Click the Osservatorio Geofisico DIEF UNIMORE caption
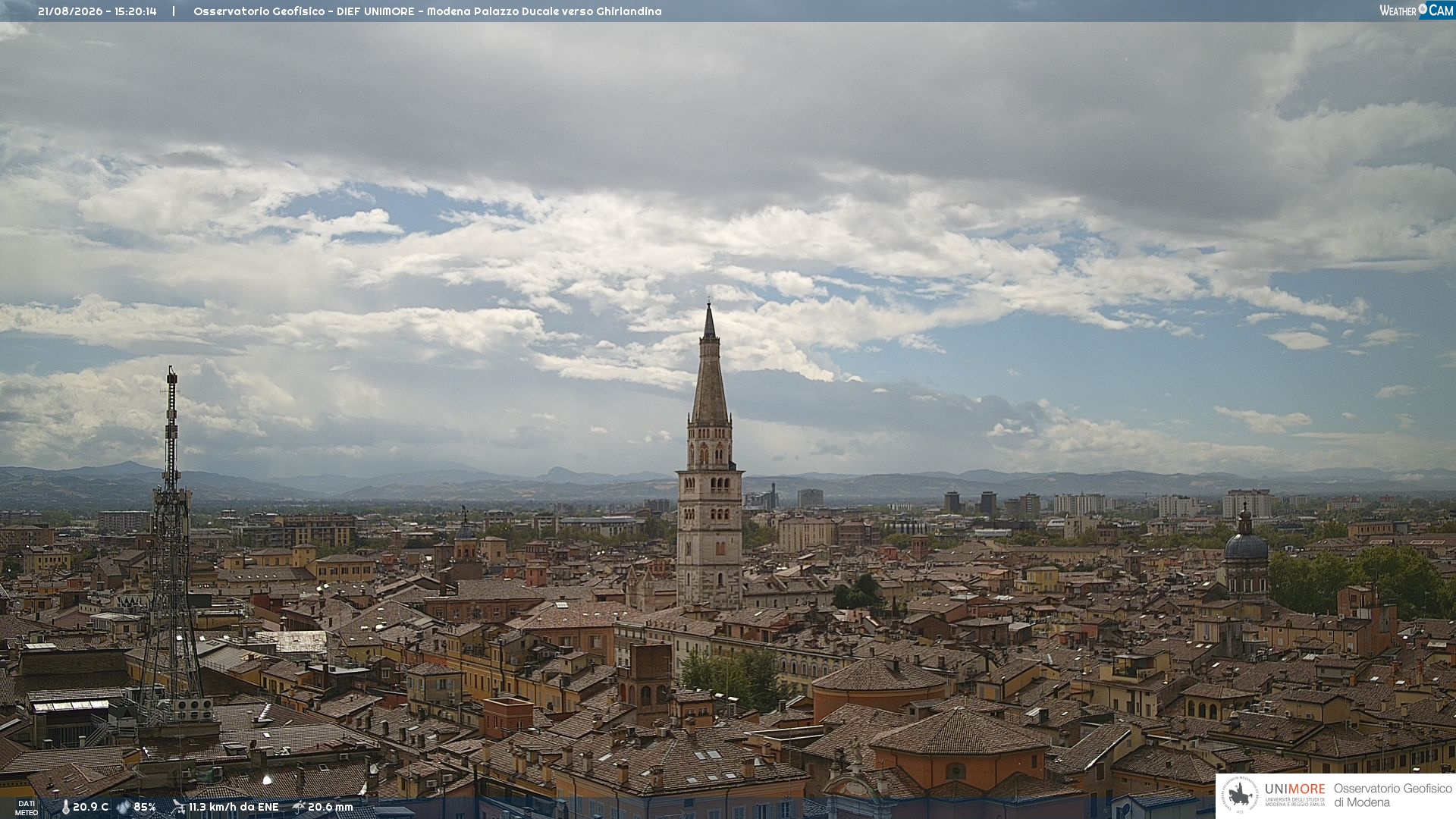This screenshot has width=1456, height=819. point(427,11)
